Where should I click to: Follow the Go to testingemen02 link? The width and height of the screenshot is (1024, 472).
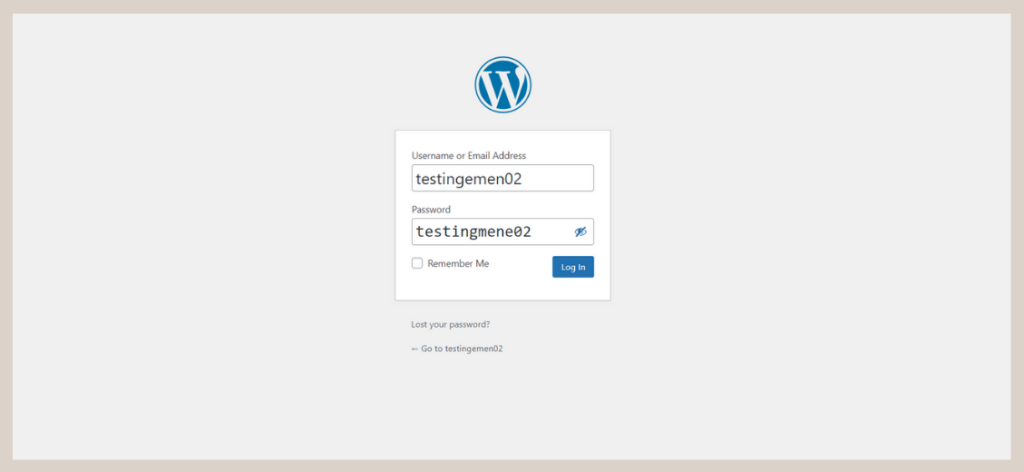pyautogui.click(x=461, y=349)
